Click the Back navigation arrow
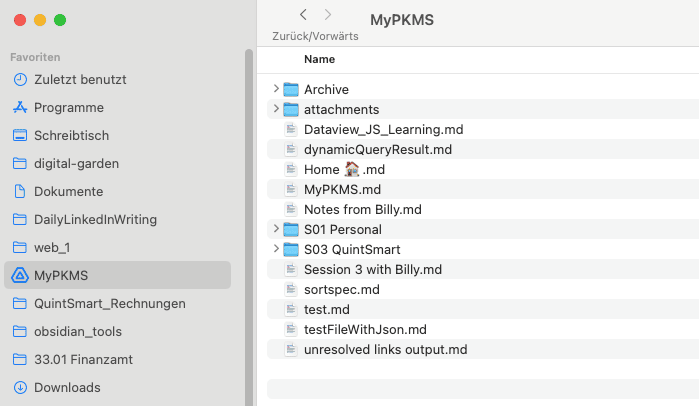 tap(303, 15)
